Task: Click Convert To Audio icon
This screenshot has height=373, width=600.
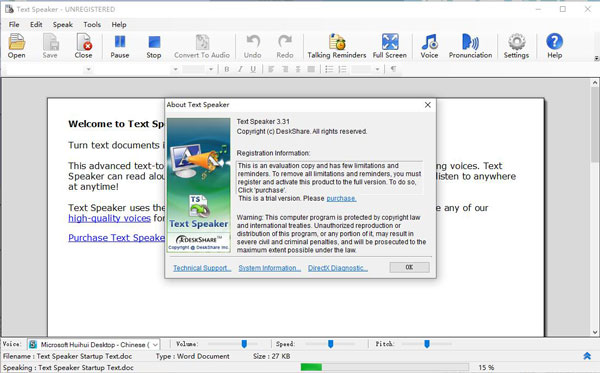Action: (202, 46)
